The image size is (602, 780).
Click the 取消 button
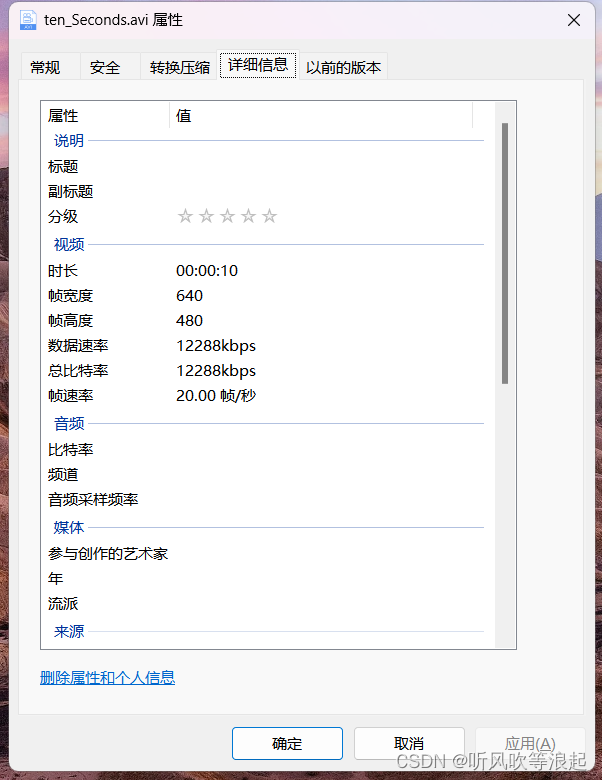point(409,744)
